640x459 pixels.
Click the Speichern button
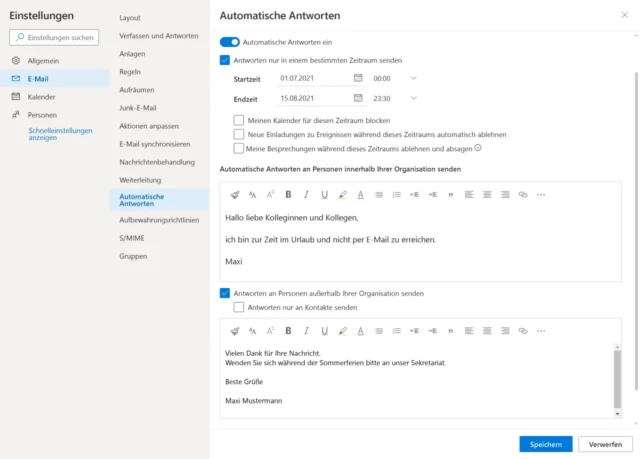click(546, 444)
